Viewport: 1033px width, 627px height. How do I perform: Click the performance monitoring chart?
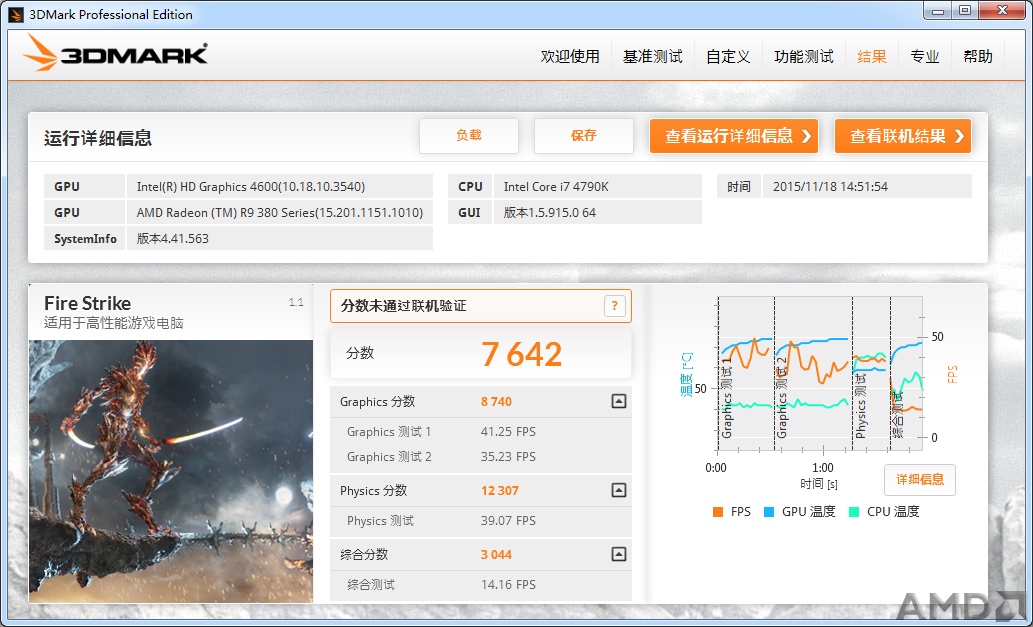click(x=820, y=373)
